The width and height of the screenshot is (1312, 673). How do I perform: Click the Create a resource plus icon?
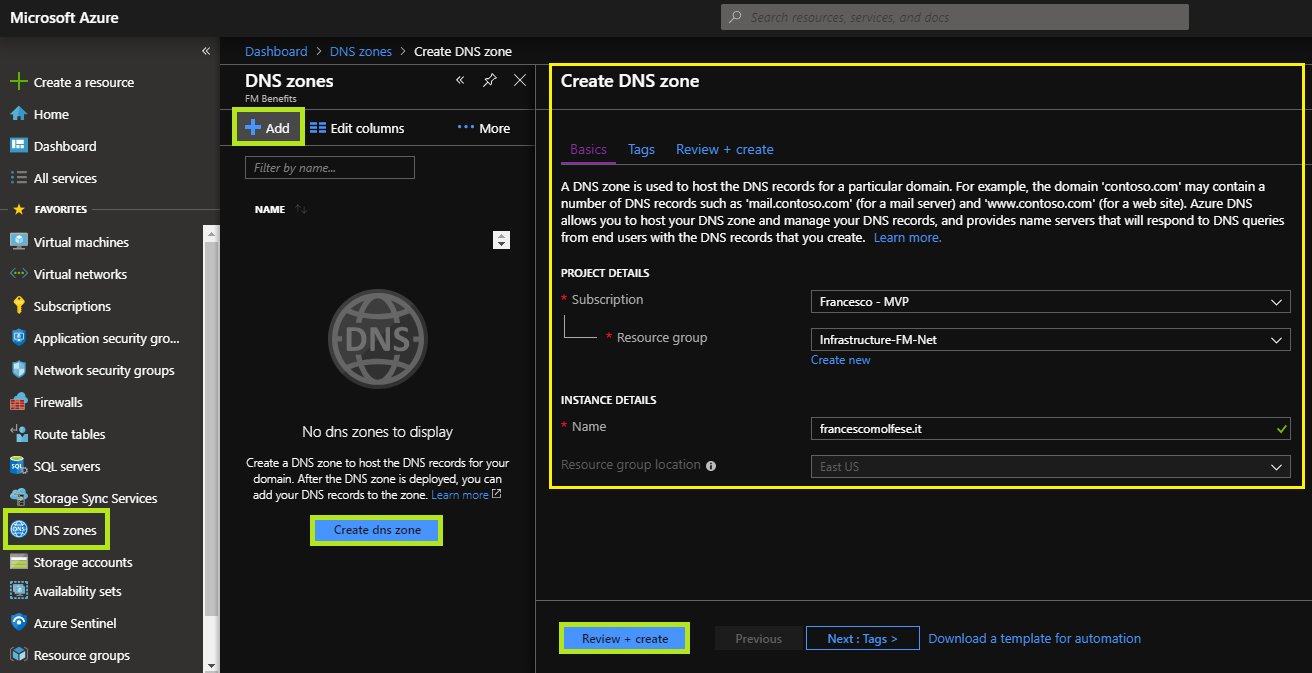[18, 82]
